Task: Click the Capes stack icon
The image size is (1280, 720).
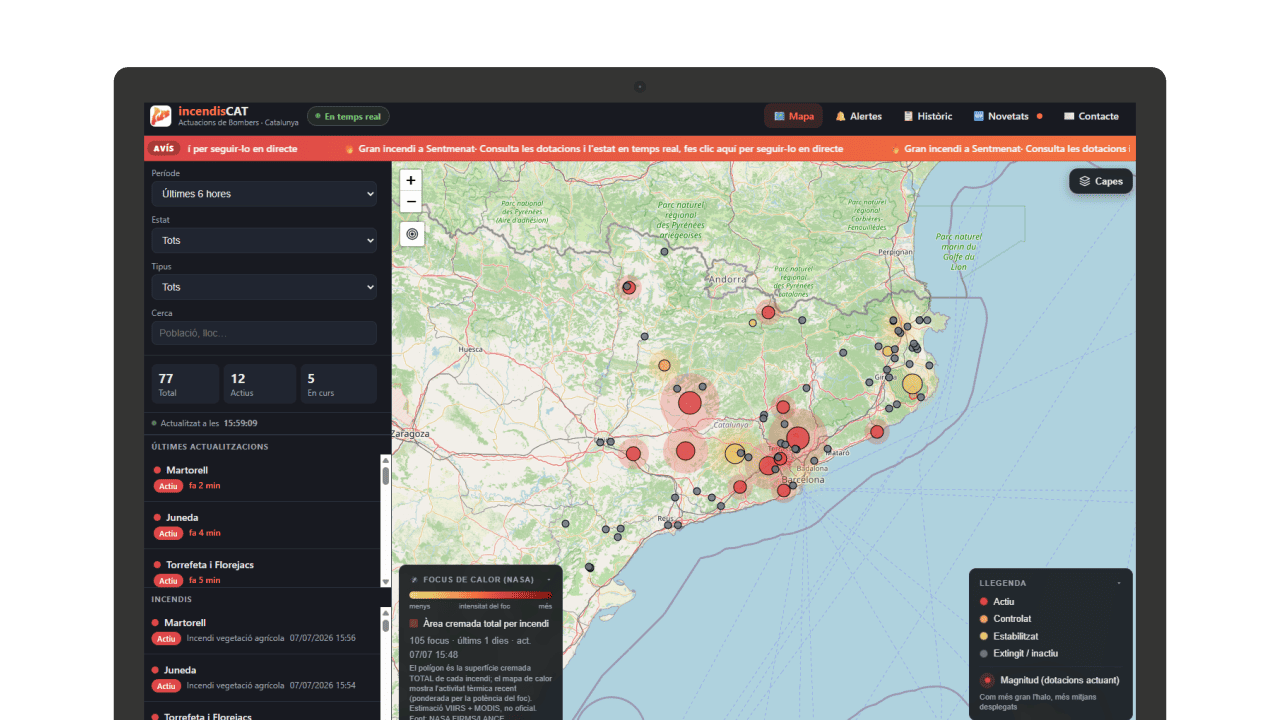Action: point(1085,181)
